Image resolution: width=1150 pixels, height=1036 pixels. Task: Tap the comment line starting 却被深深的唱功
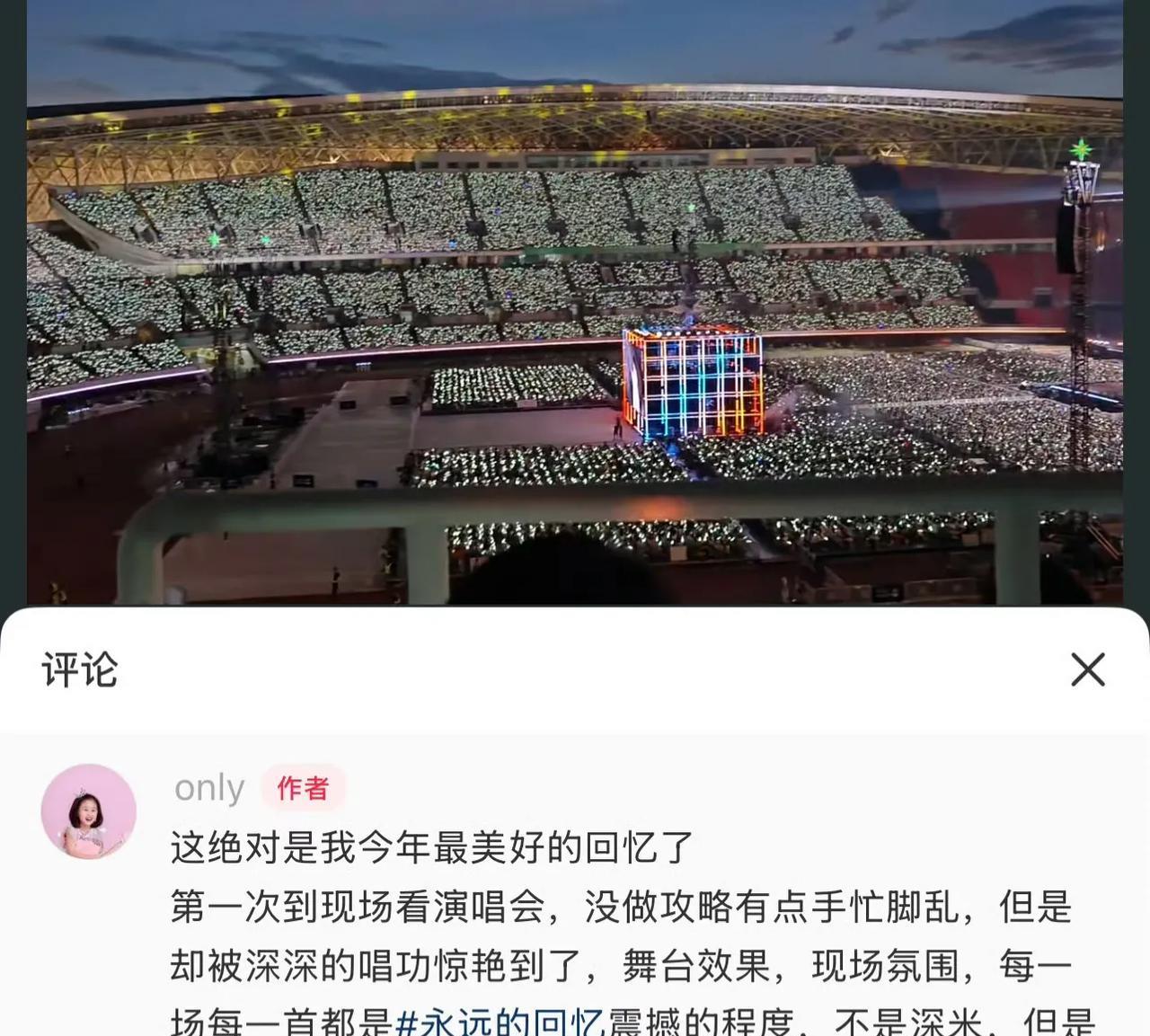(622, 966)
